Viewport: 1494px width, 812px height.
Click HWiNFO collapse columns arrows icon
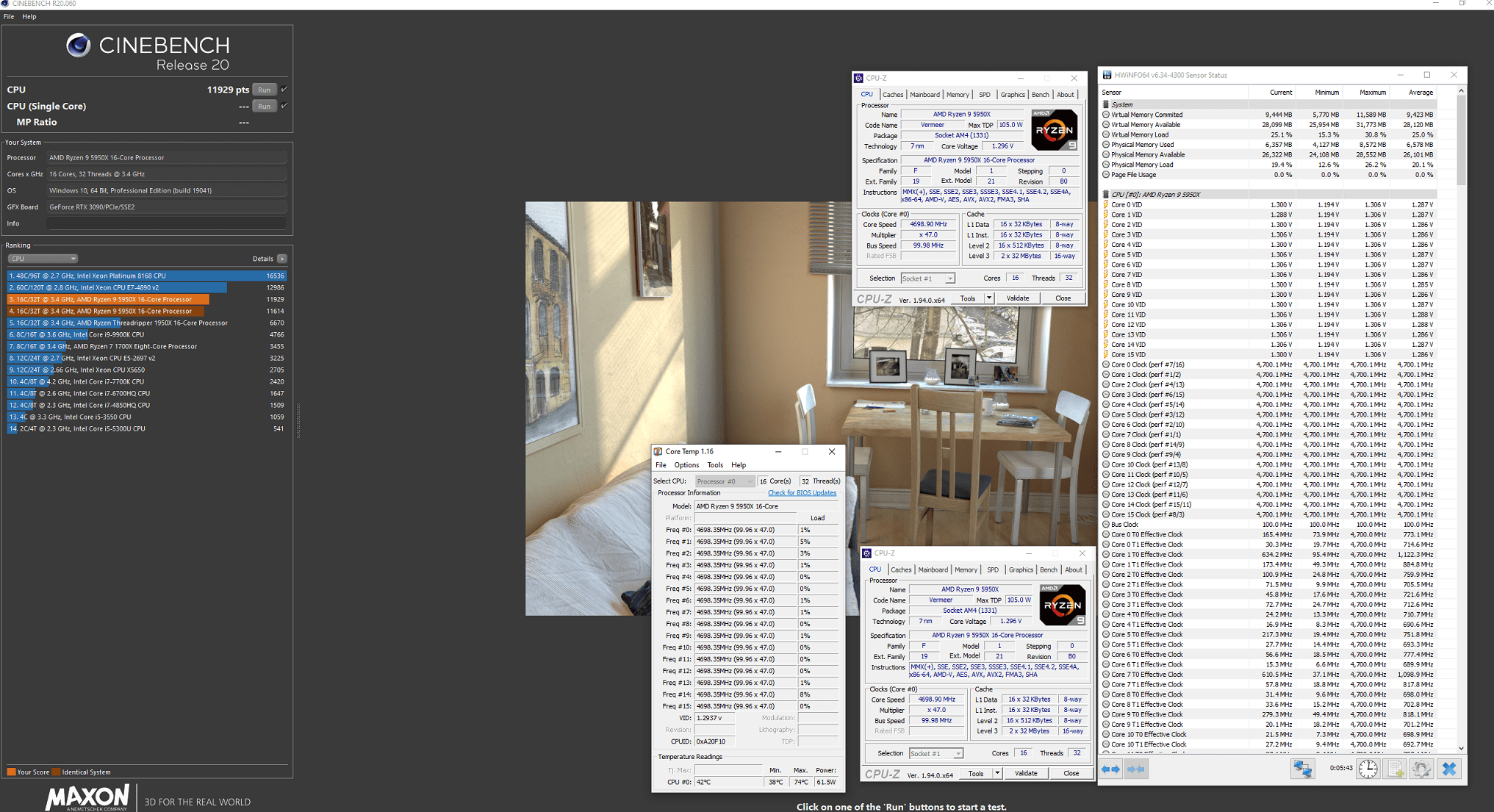point(1135,769)
